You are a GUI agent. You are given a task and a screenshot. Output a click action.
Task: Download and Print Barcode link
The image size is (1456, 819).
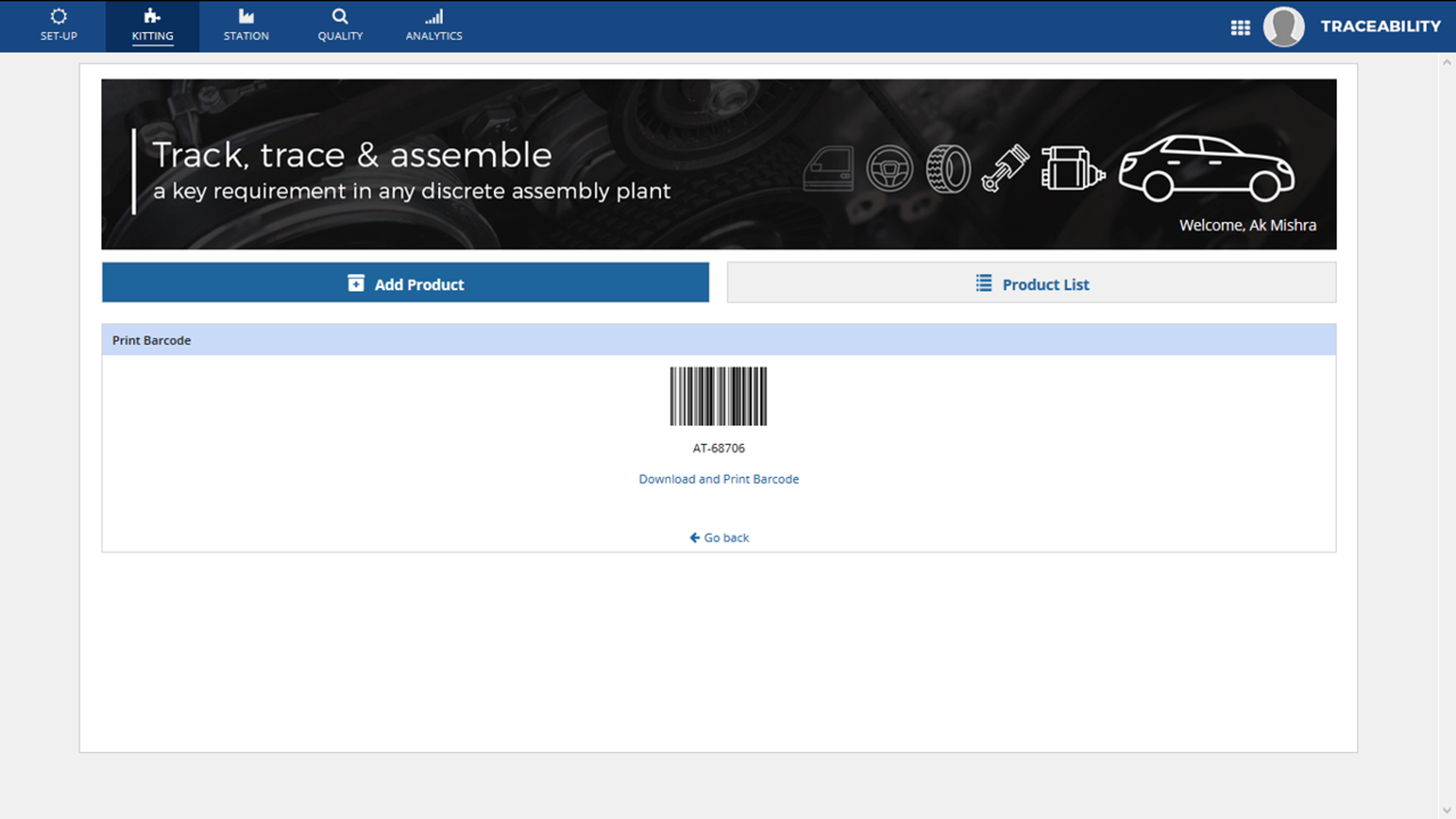tap(719, 479)
